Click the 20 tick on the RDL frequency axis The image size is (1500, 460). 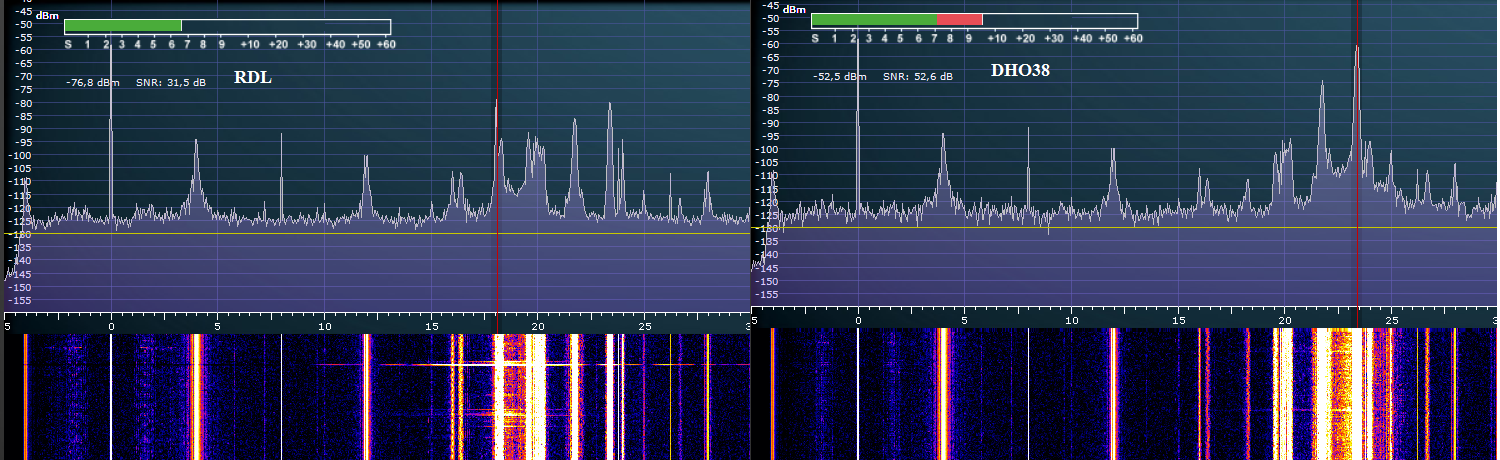538,327
